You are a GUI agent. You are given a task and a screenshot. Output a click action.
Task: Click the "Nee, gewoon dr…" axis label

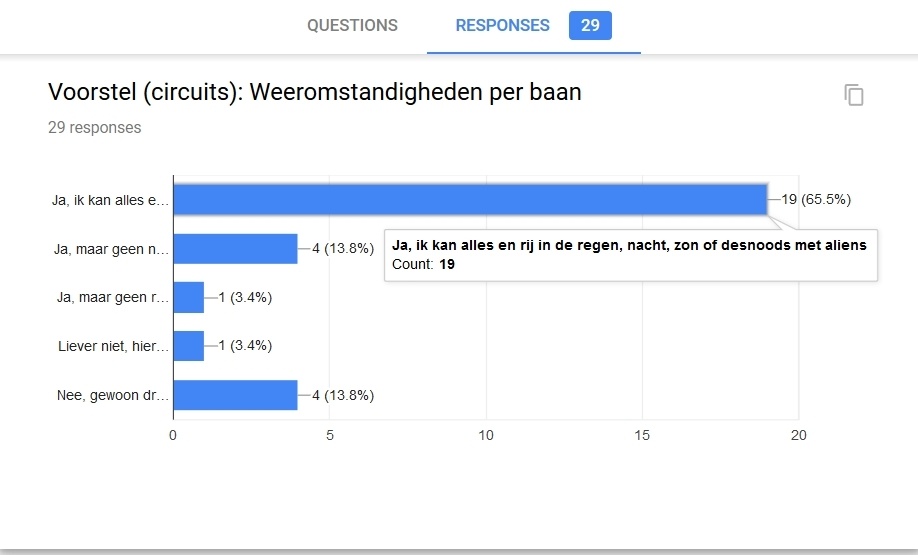pos(112,396)
